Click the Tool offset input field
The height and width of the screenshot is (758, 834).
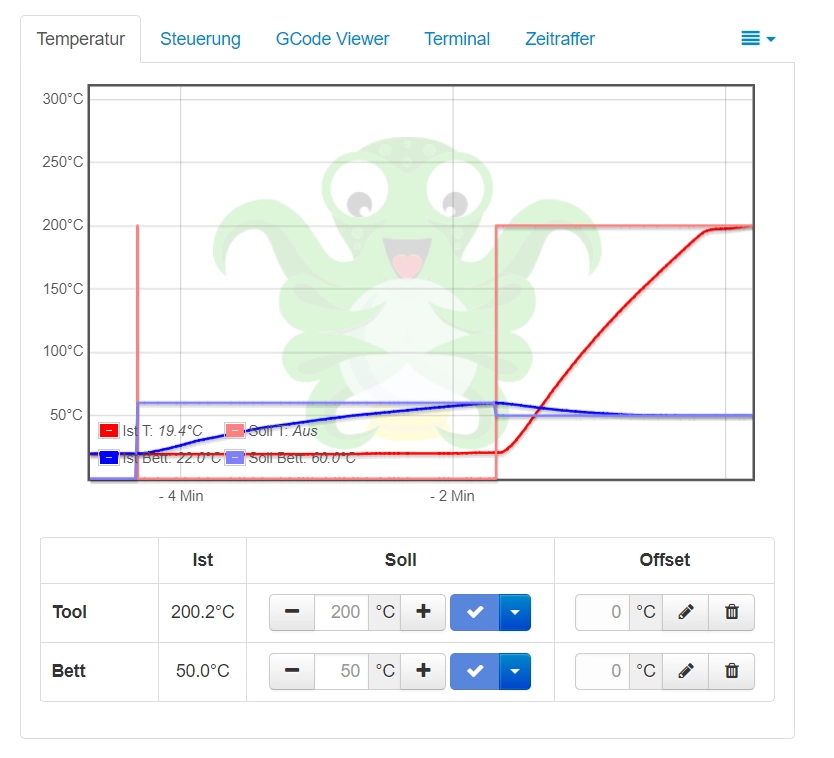[x=603, y=612]
